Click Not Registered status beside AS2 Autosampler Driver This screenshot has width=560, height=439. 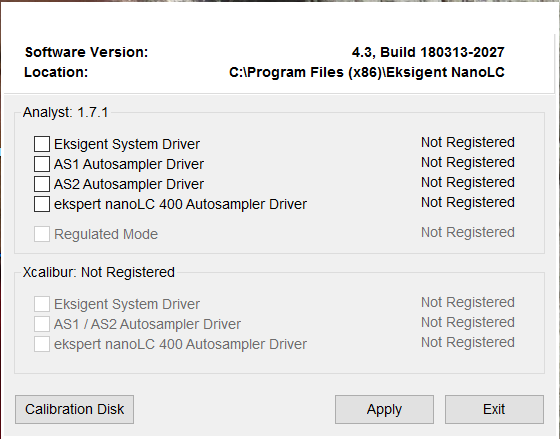(x=468, y=182)
